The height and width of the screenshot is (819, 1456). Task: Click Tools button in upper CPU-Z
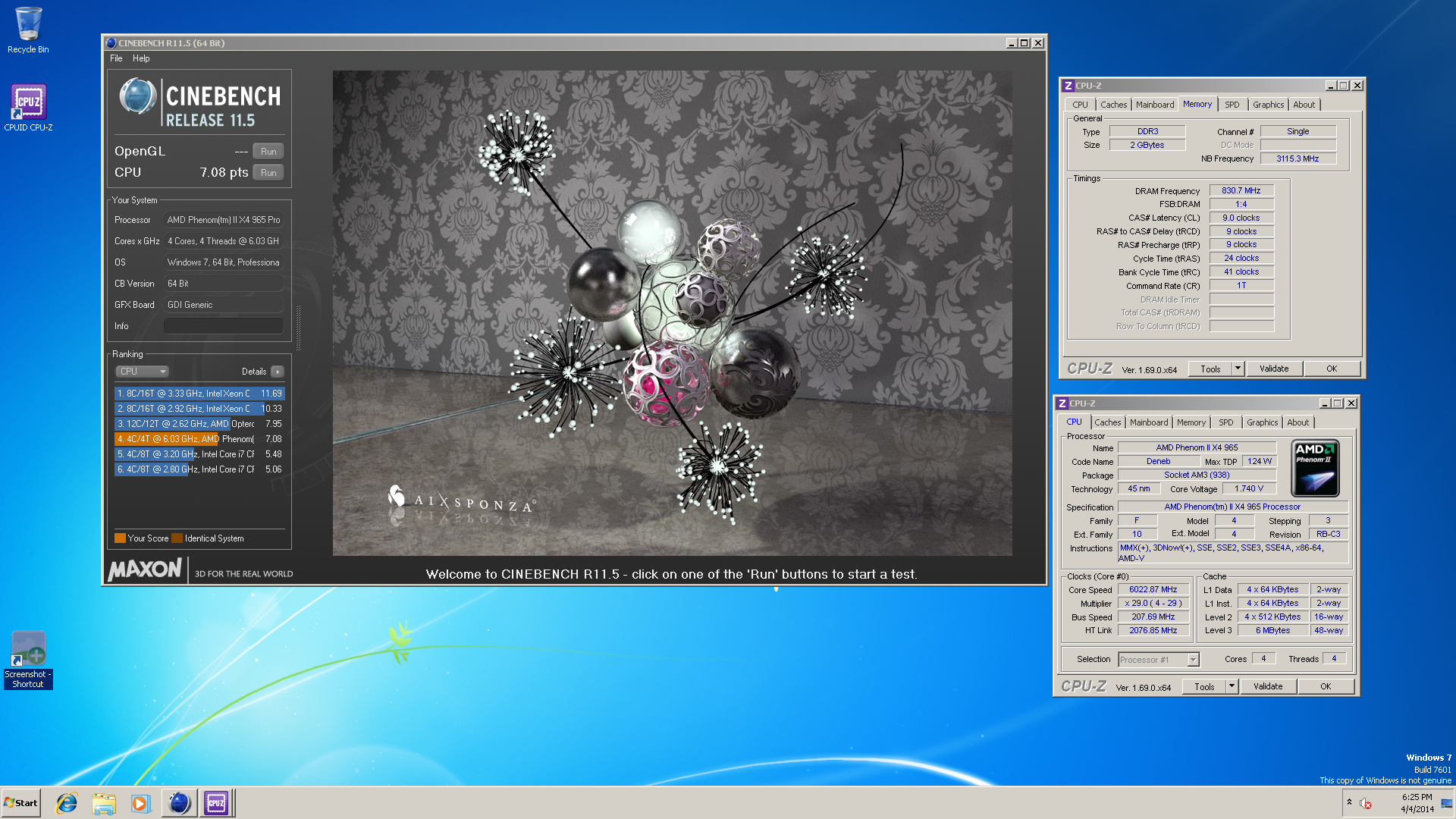coord(1210,369)
